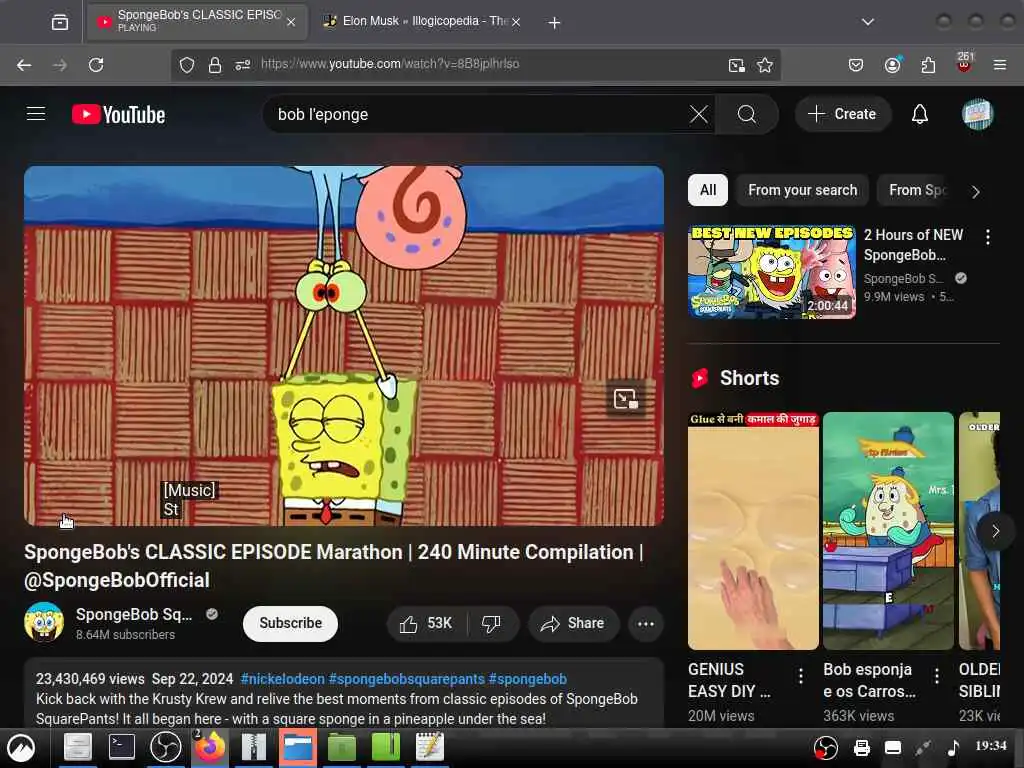Open Firefox taskbar icon
The image size is (1024, 768).
tap(210, 748)
